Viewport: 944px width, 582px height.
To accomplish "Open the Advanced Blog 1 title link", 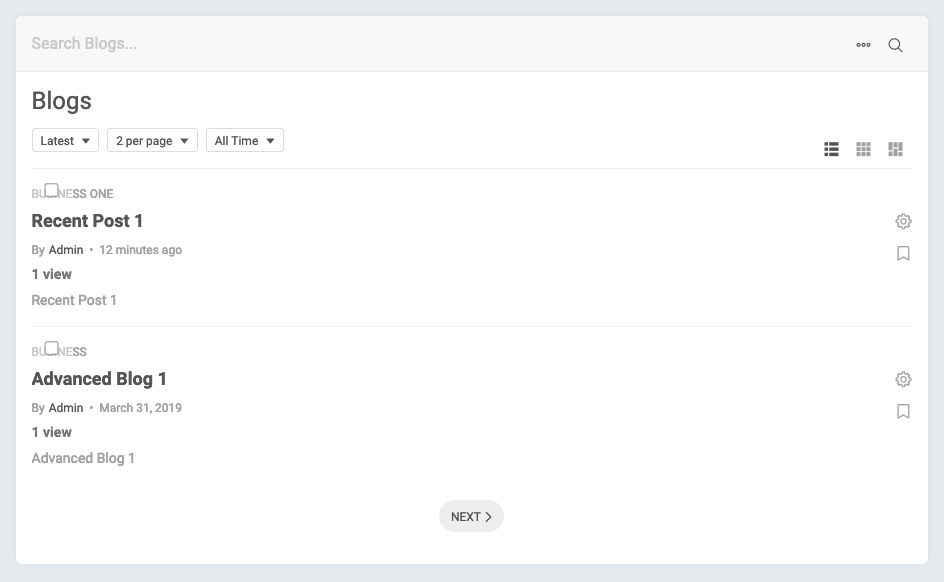I will pyautogui.click(x=99, y=379).
